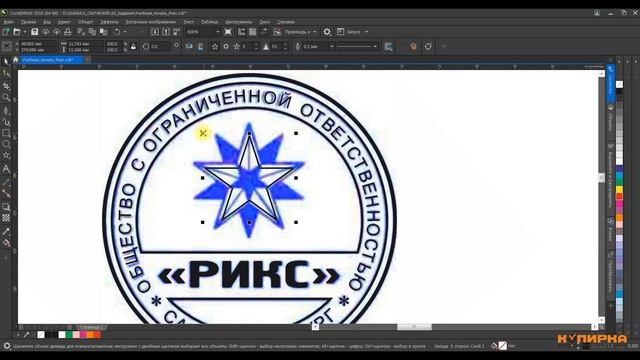This screenshot has height=360, width=640.
Task: Select the Star polygon tool in toolbox
Action: pyautogui.click(x=6, y=156)
